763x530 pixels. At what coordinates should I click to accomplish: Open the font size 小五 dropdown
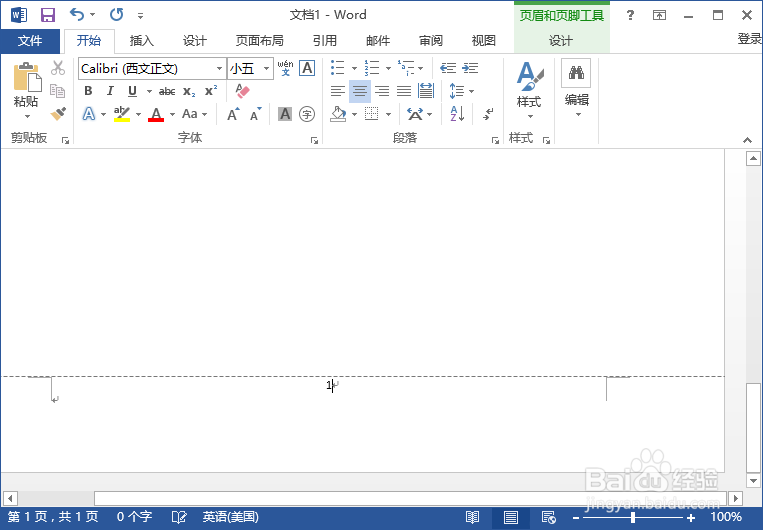coord(266,69)
